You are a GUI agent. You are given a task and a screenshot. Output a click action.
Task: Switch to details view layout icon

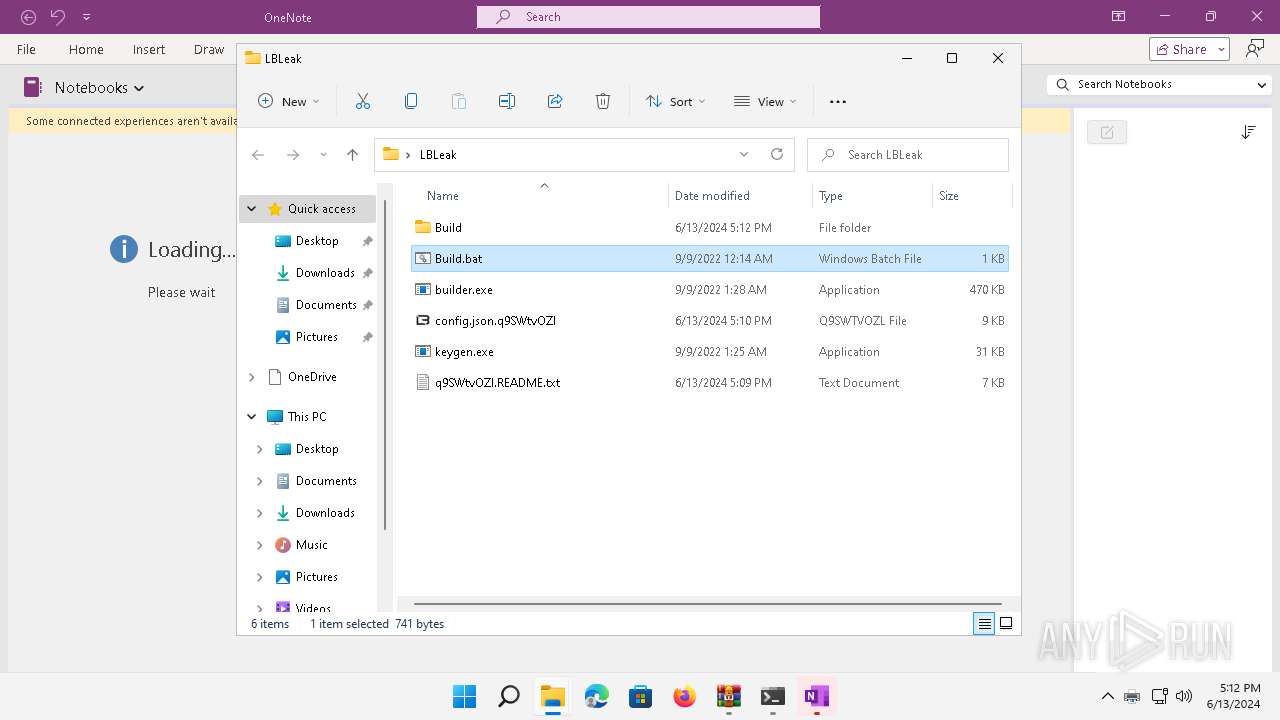pyautogui.click(x=984, y=623)
